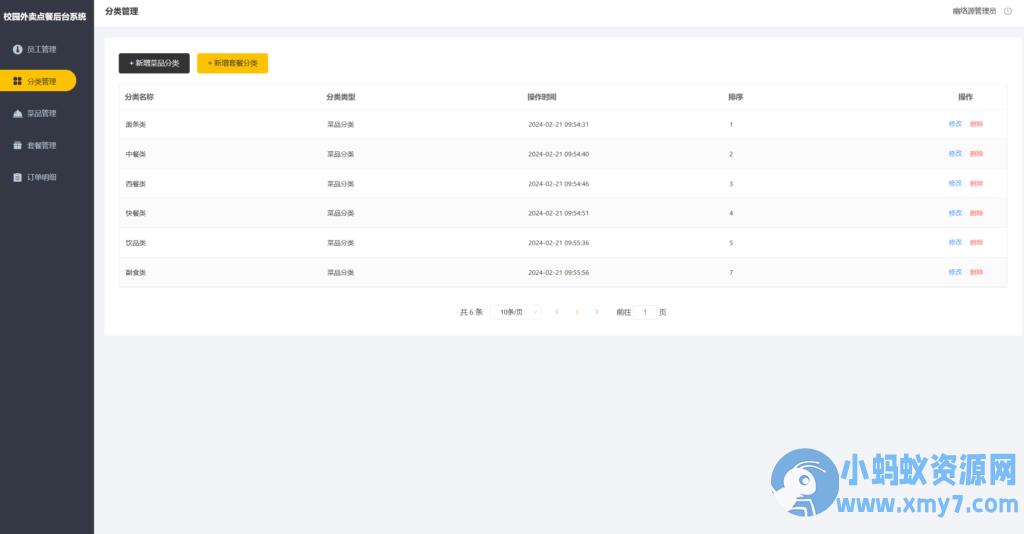Image resolution: width=1024 pixels, height=534 pixels.
Task: Click 删除 for the 饮品类 row
Action: (976, 242)
